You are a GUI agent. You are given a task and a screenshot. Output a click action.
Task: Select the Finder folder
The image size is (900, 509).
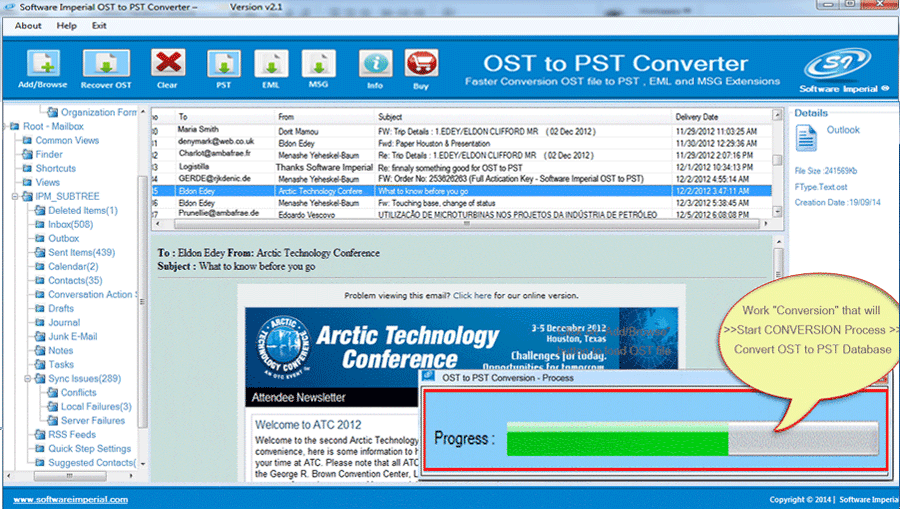tap(49, 154)
